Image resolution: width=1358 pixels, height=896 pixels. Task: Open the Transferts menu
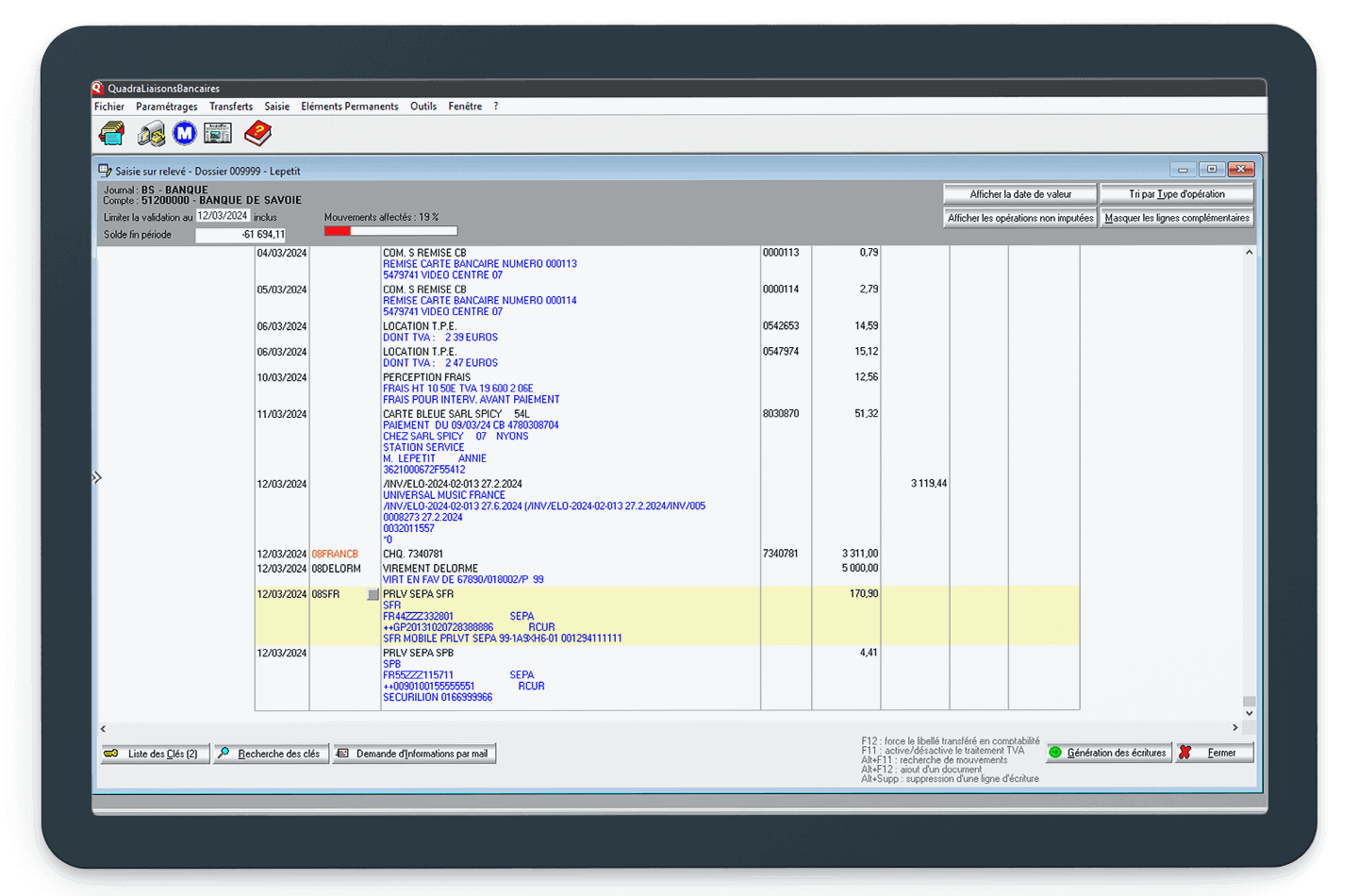[231, 107]
